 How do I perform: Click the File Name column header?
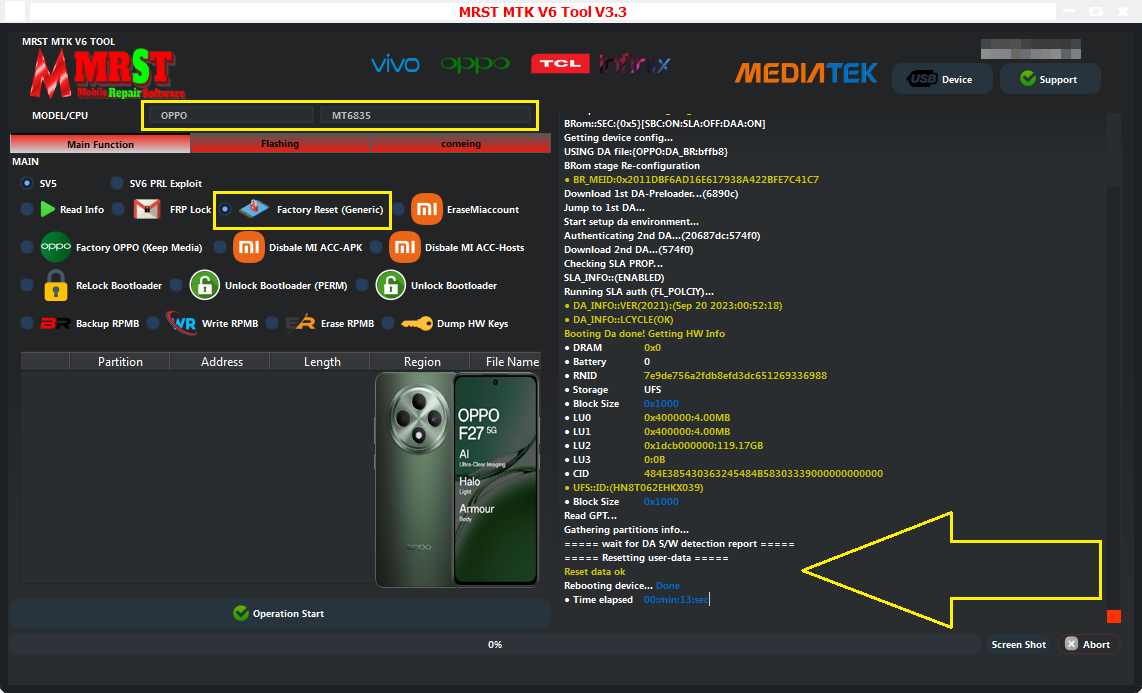(505, 362)
